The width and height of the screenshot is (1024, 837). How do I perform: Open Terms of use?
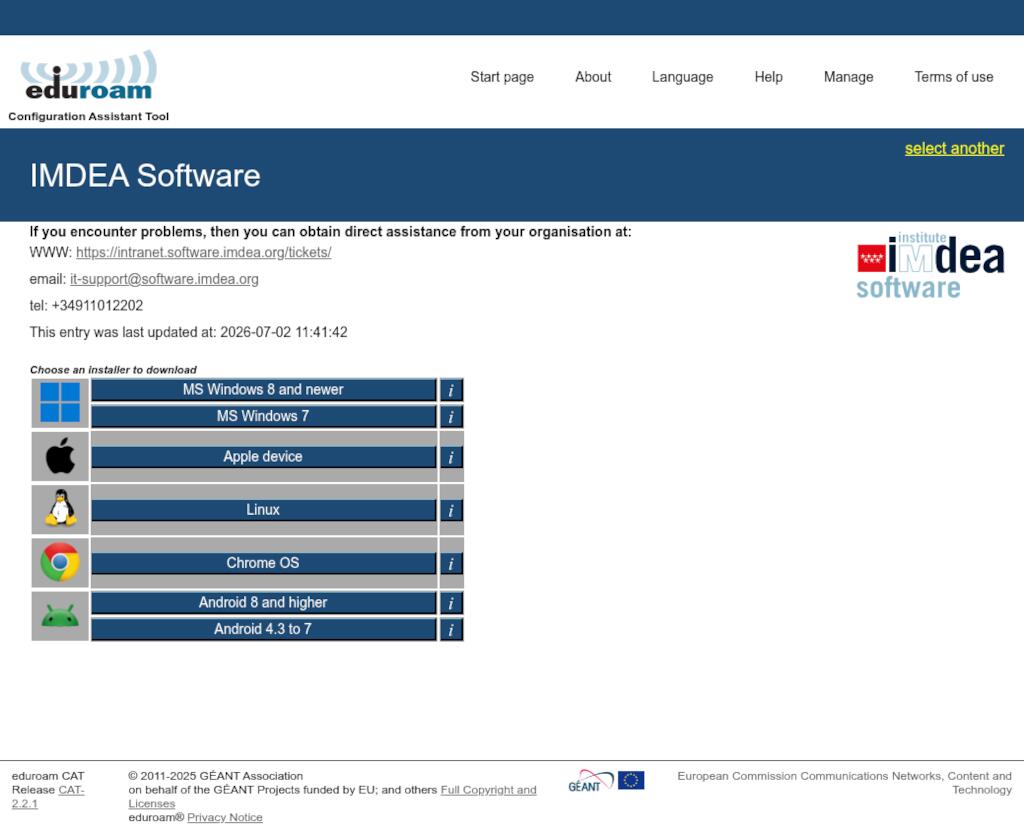(953, 77)
